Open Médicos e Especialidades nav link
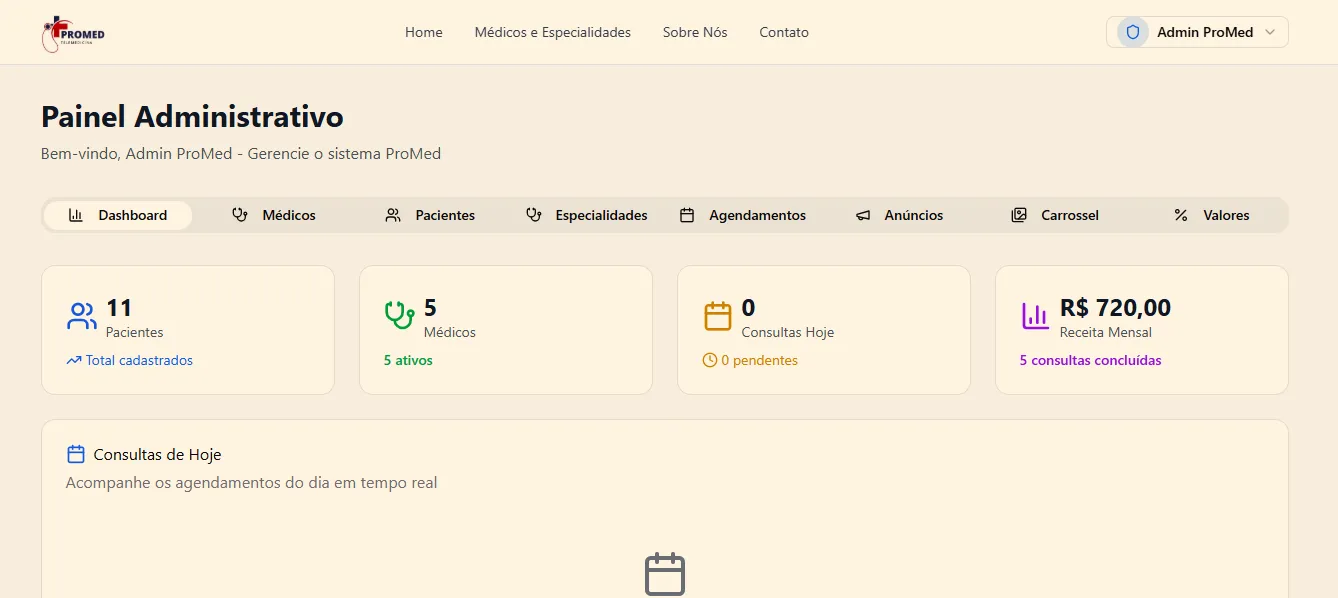Image resolution: width=1338 pixels, height=598 pixels. click(x=553, y=32)
